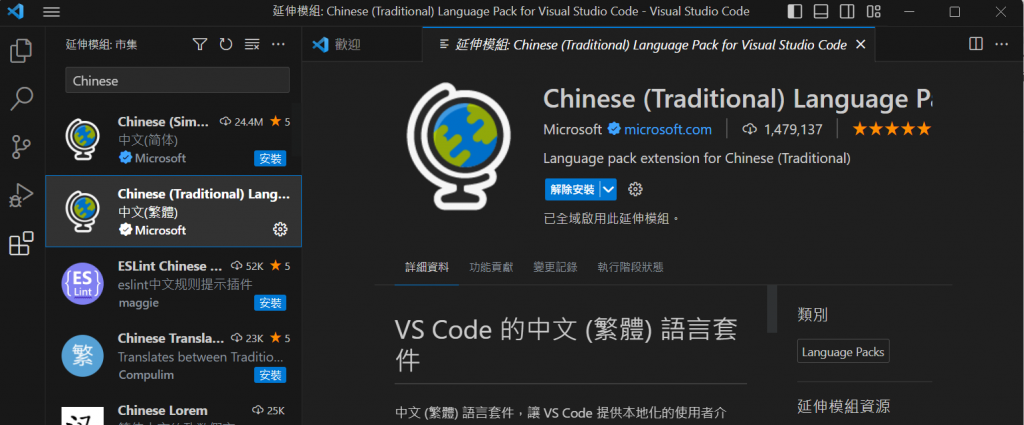1024x425 pixels.
Task: Click the 解除安裝 uninstall button
Action: coord(573,189)
